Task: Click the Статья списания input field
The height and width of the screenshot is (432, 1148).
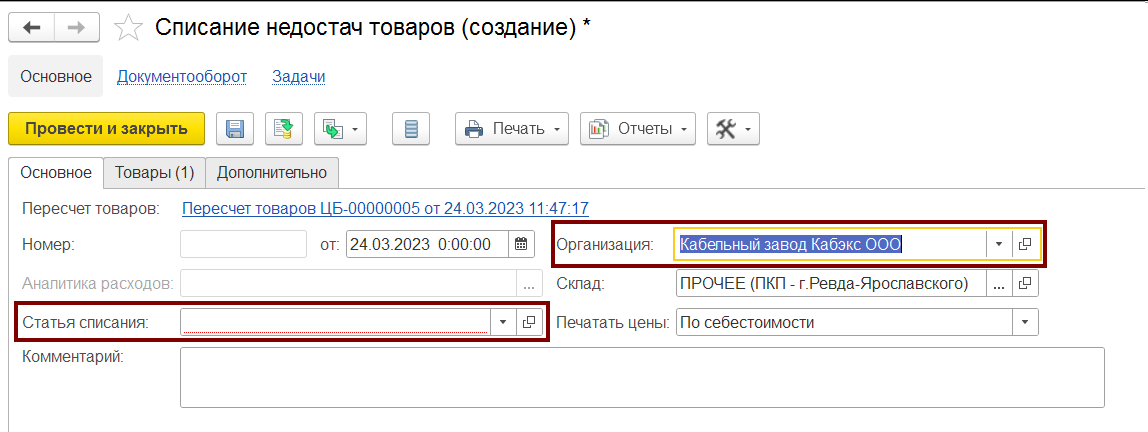Action: point(335,321)
